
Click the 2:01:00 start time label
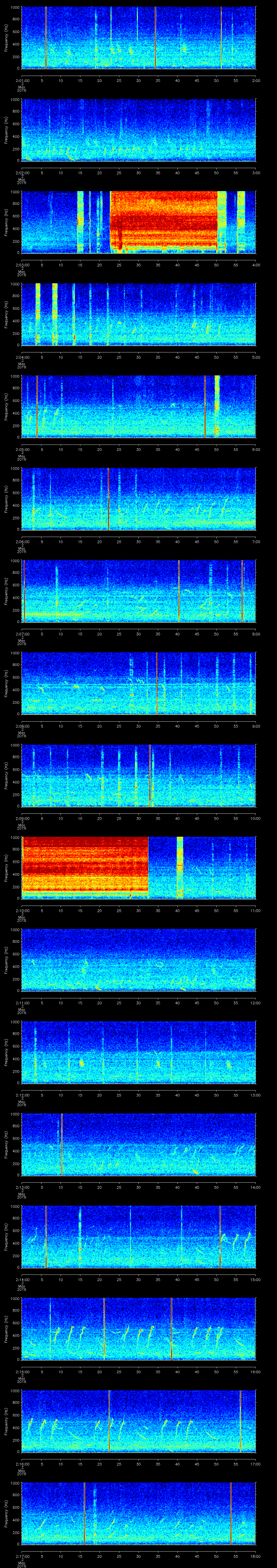pos(22,80)
